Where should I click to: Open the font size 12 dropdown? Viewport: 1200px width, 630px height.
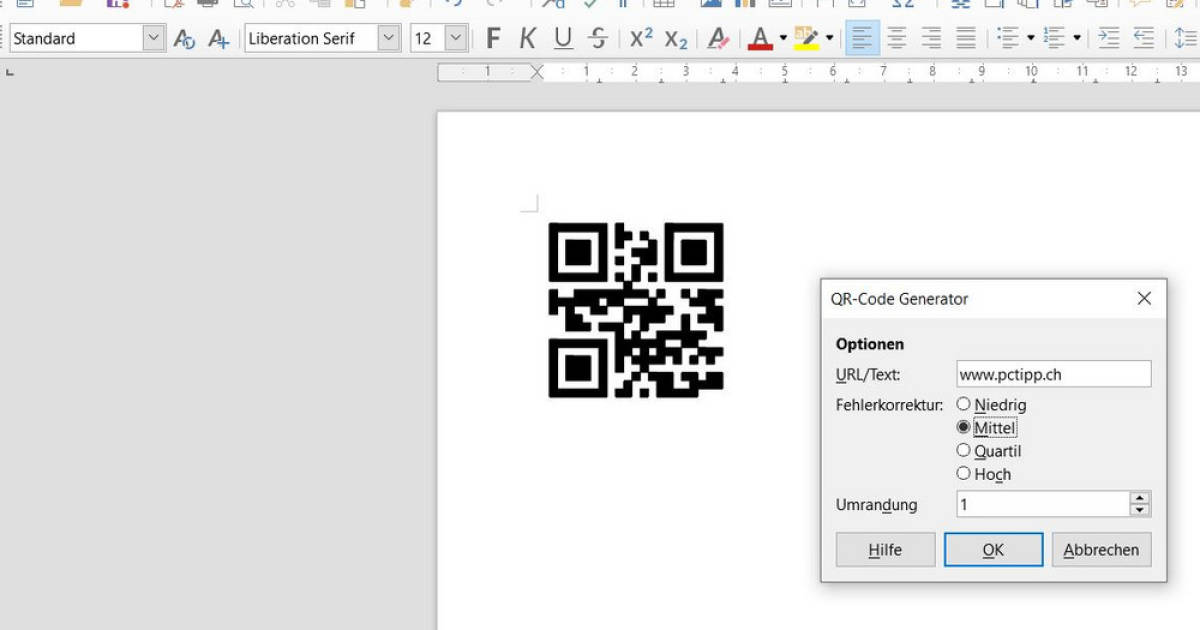(455, 38)
